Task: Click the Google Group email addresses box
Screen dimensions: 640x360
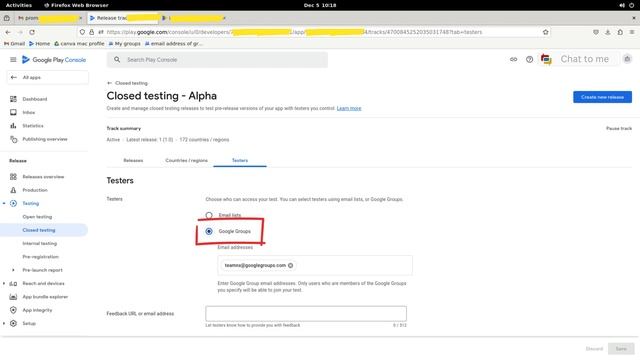Action: point(315,265)
